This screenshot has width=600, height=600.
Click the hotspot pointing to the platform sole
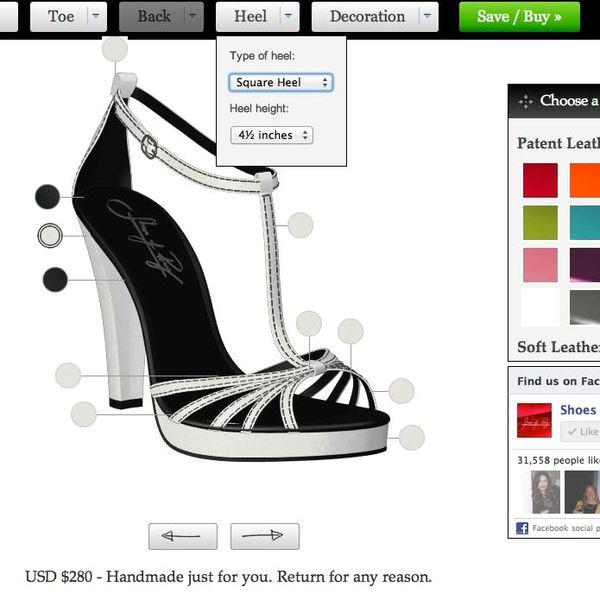pyautogui.click(x=411, y=437)
